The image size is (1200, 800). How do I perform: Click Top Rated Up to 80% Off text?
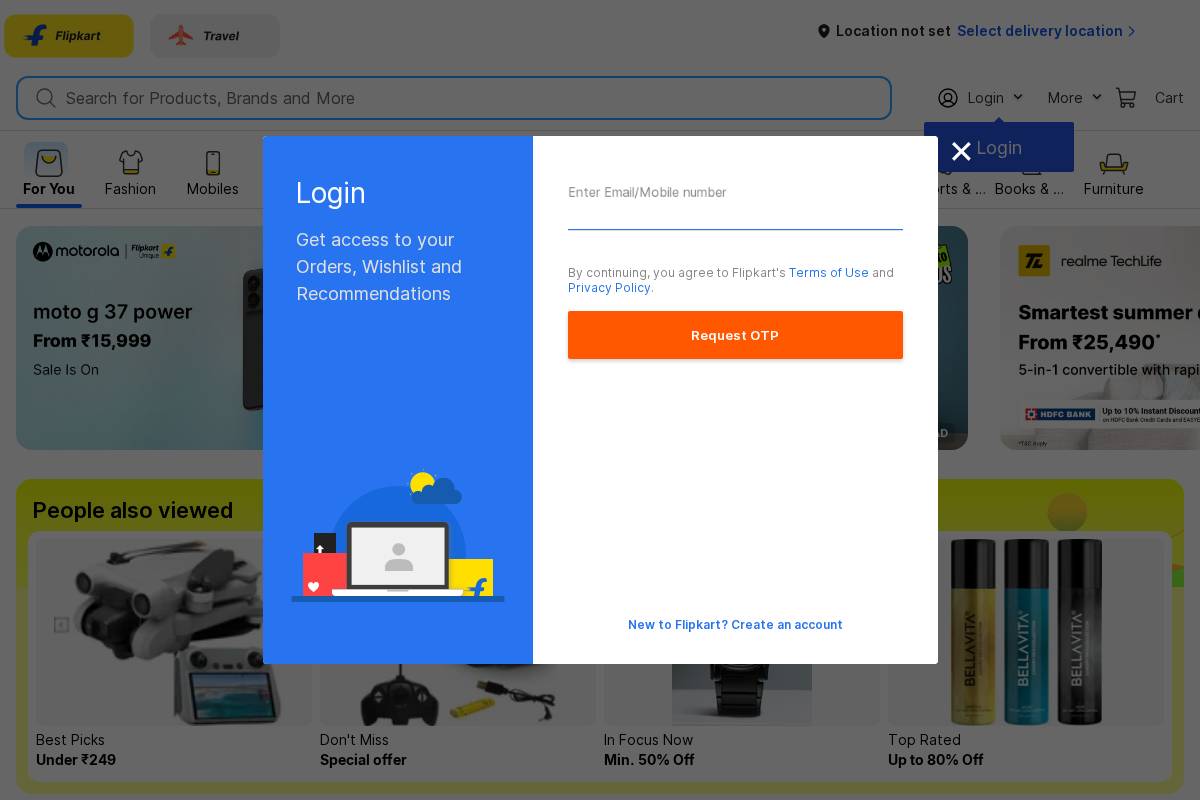coord(936,750)
